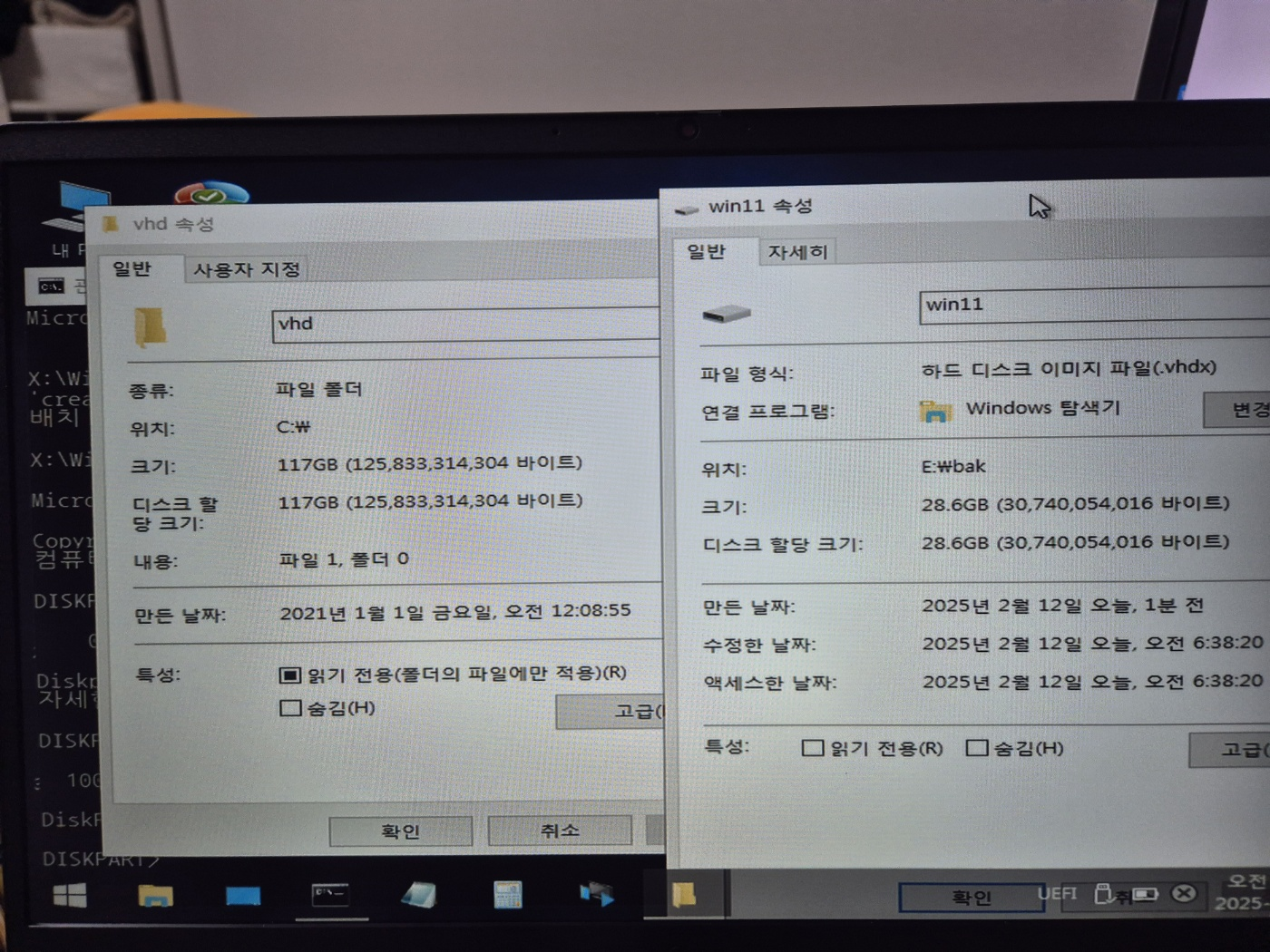Toggle read-only checkbox in vhd properties
This screenshot has width=1270, height=952.
(x=289, y=675)
